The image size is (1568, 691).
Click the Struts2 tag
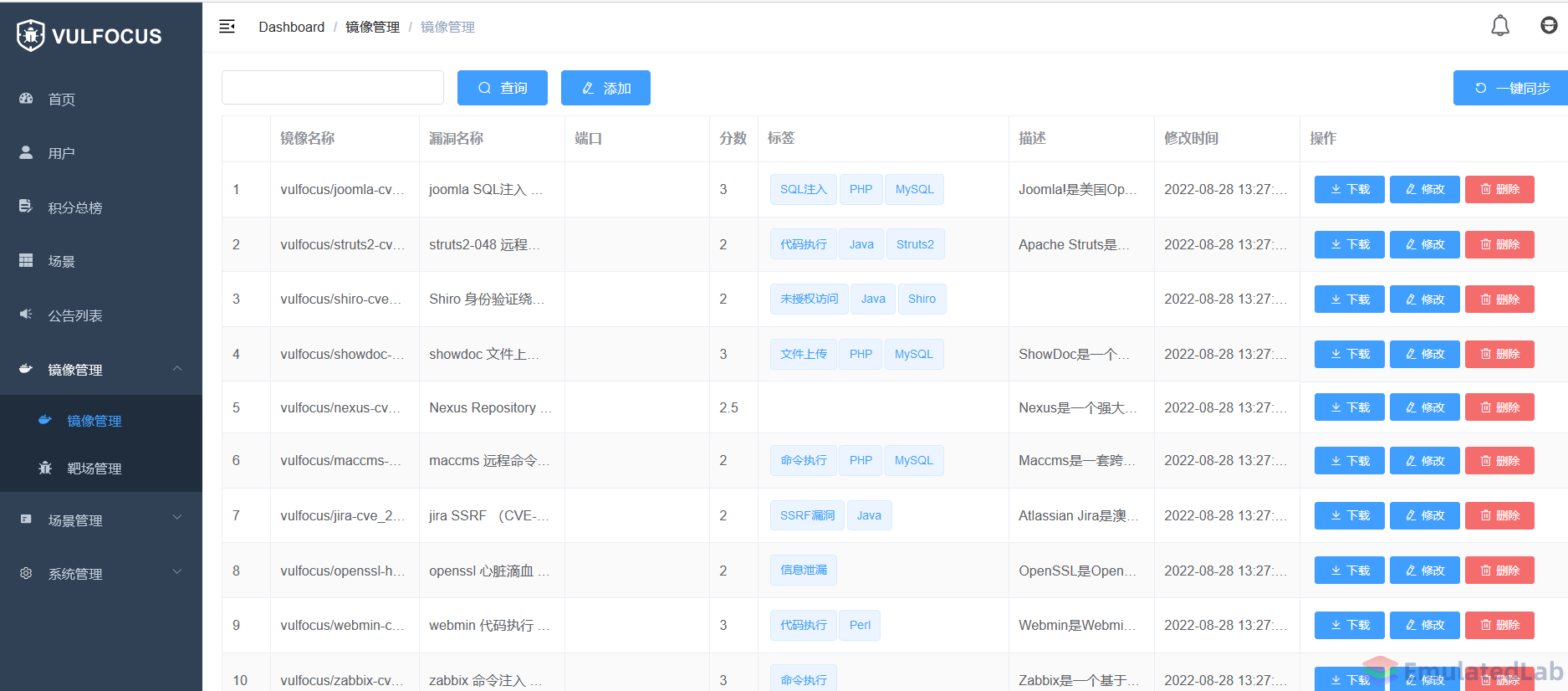click(x=915, y=244)
